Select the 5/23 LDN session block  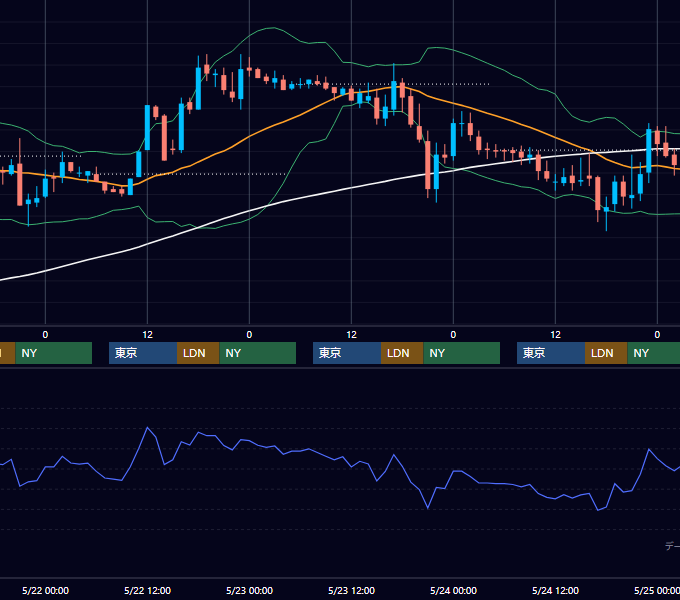[402, 353]
